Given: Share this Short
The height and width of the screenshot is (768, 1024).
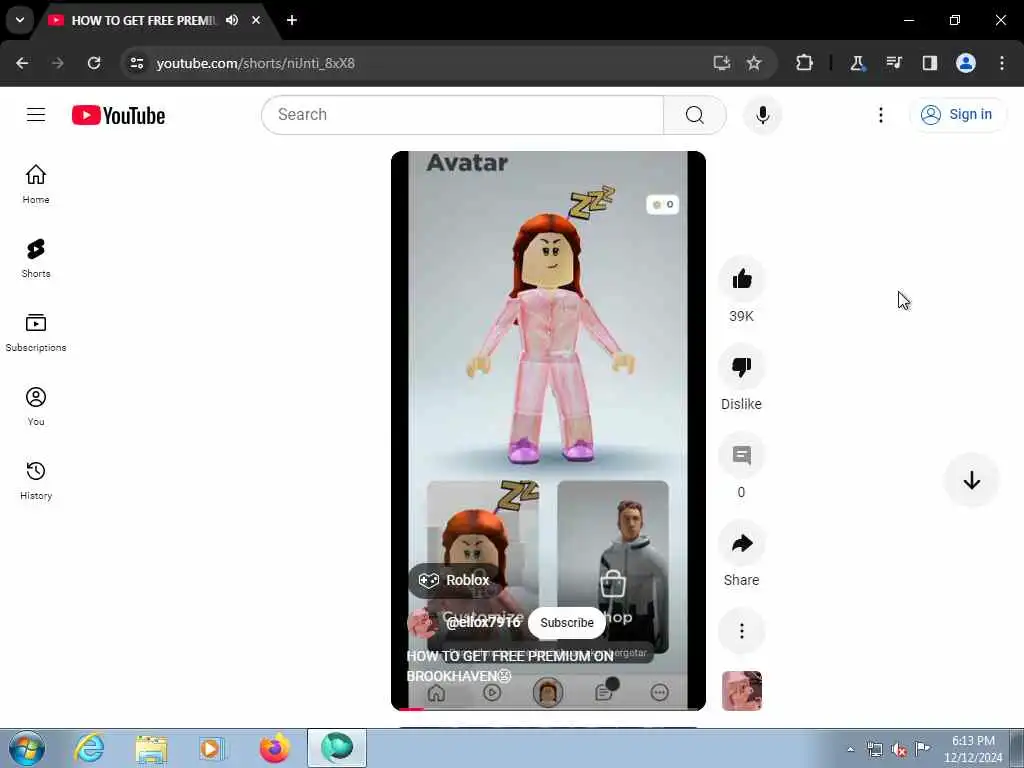Looking at the screenshot, I should [741, 543].
